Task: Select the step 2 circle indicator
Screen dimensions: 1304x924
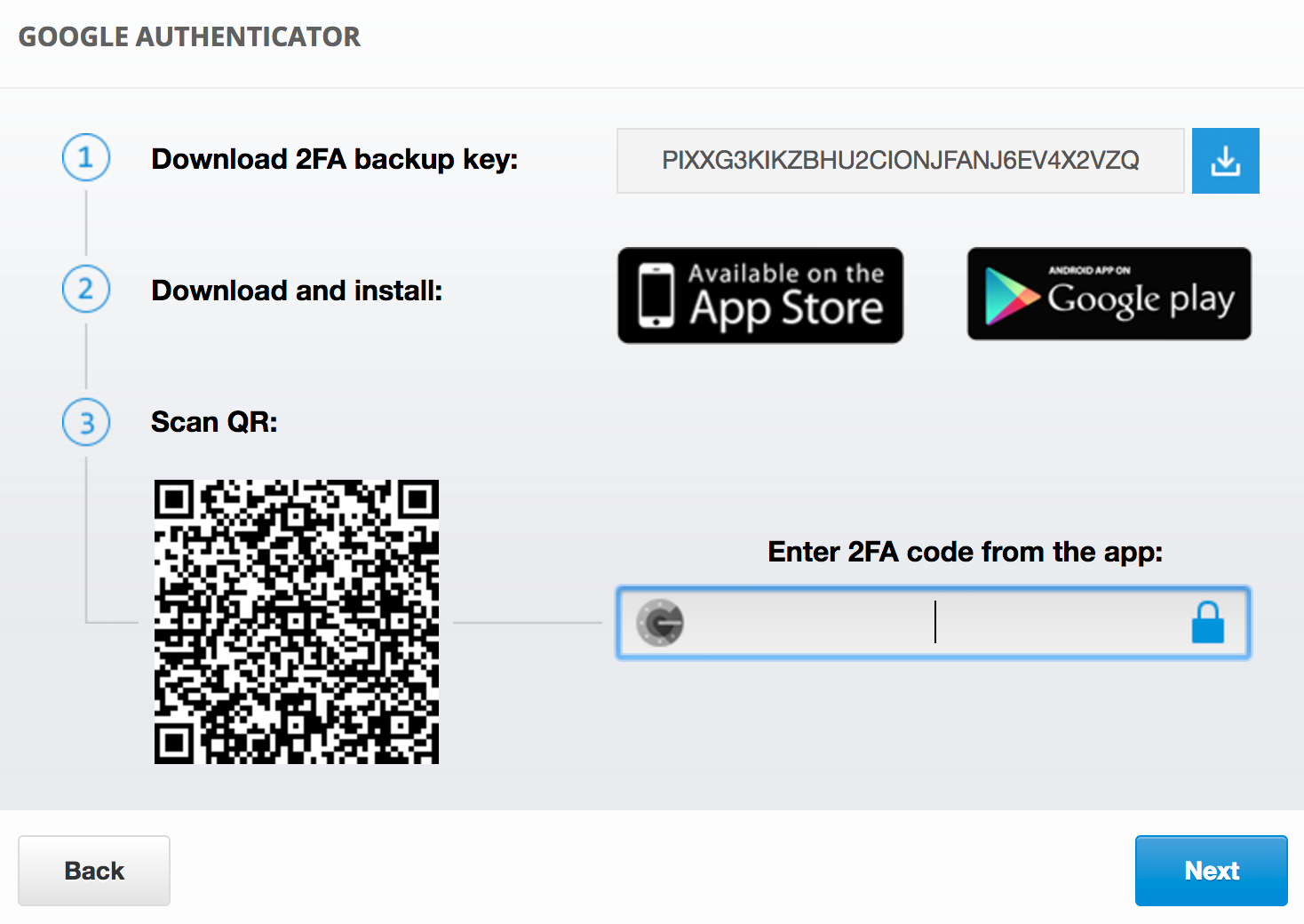Action: coord(86,290)
